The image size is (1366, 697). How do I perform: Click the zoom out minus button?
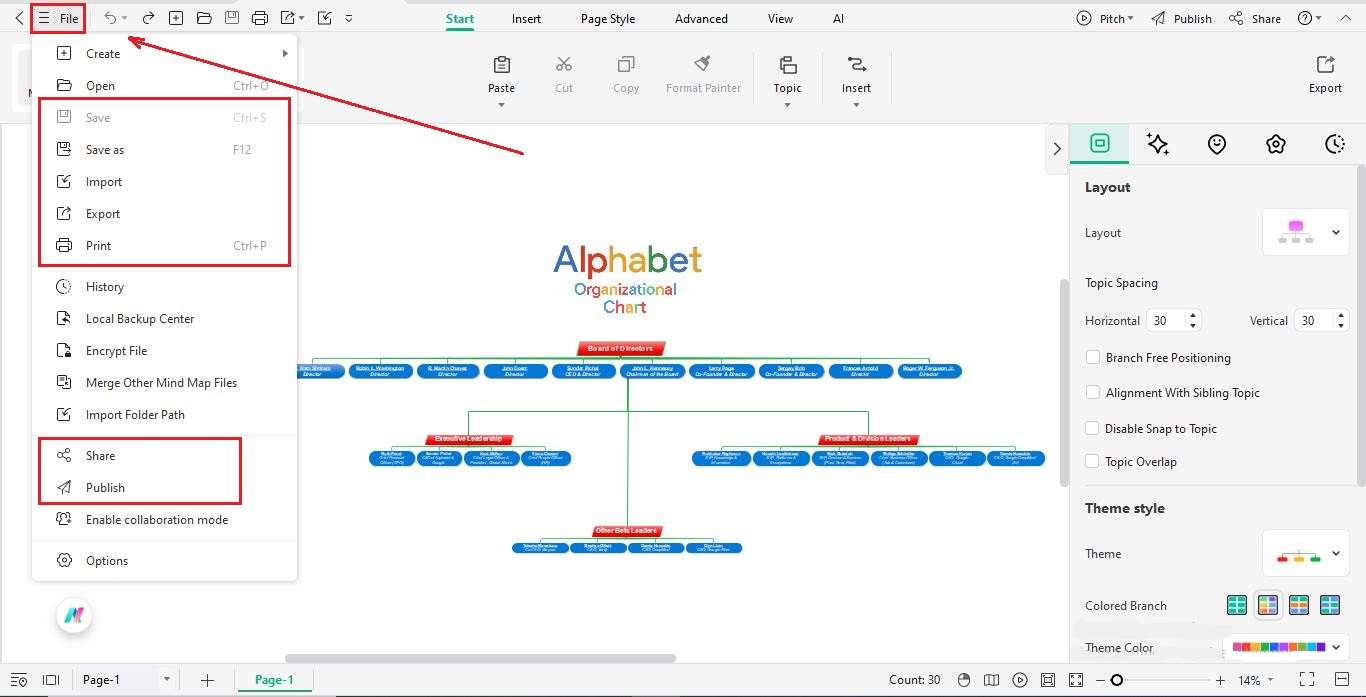1100,680
